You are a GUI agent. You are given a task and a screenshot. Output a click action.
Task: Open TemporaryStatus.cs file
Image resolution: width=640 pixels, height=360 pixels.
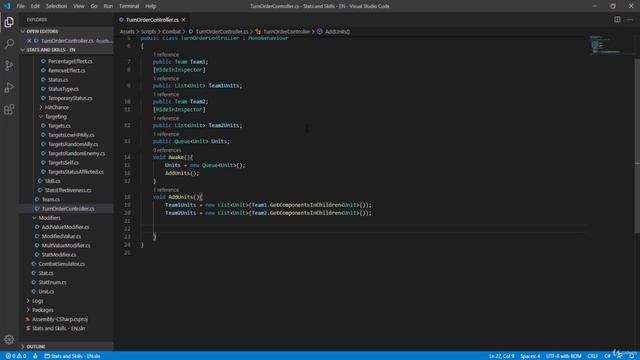pos(70,98)
